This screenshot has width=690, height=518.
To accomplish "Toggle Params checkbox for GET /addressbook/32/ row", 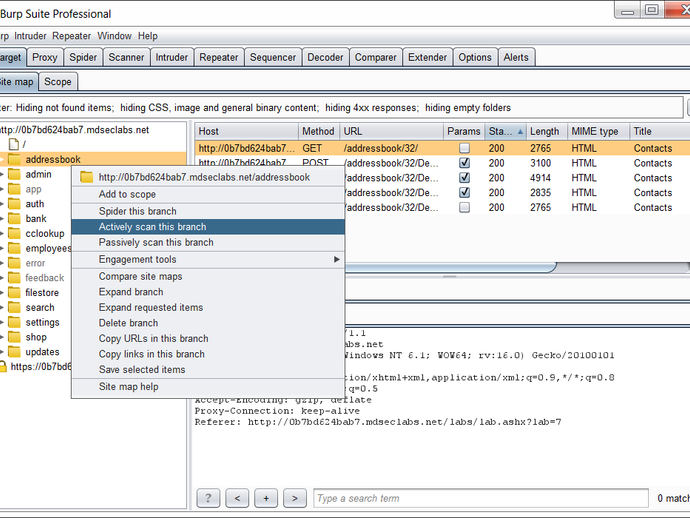I will (464, 148).
